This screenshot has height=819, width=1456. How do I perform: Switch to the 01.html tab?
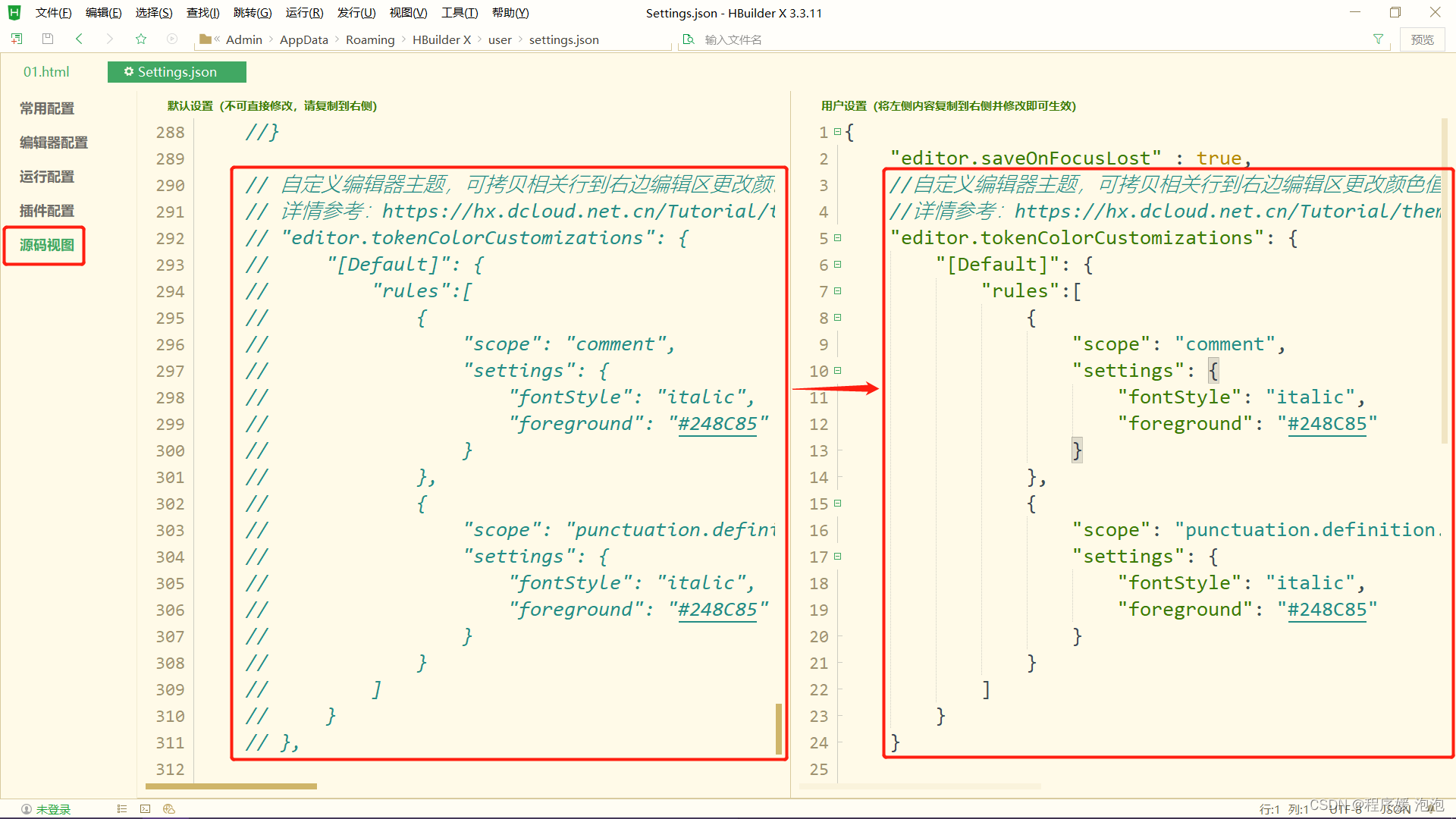(x=46, y=72)
